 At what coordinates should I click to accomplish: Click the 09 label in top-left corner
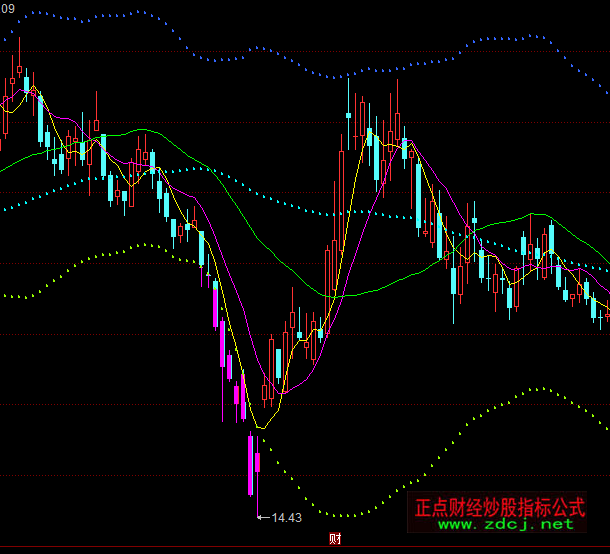[x=7, y=6]
